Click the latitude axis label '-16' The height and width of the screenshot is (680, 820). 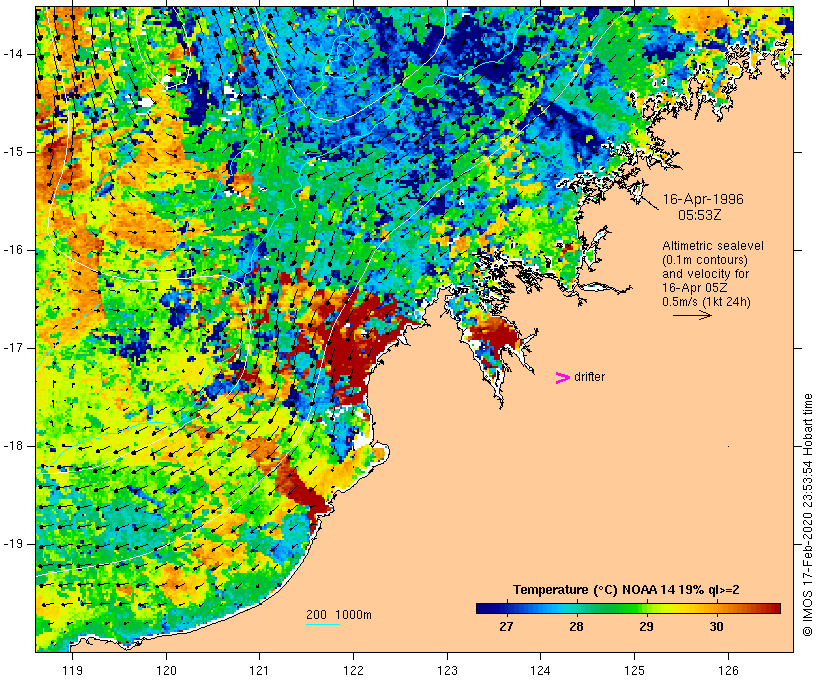[13, 250]
